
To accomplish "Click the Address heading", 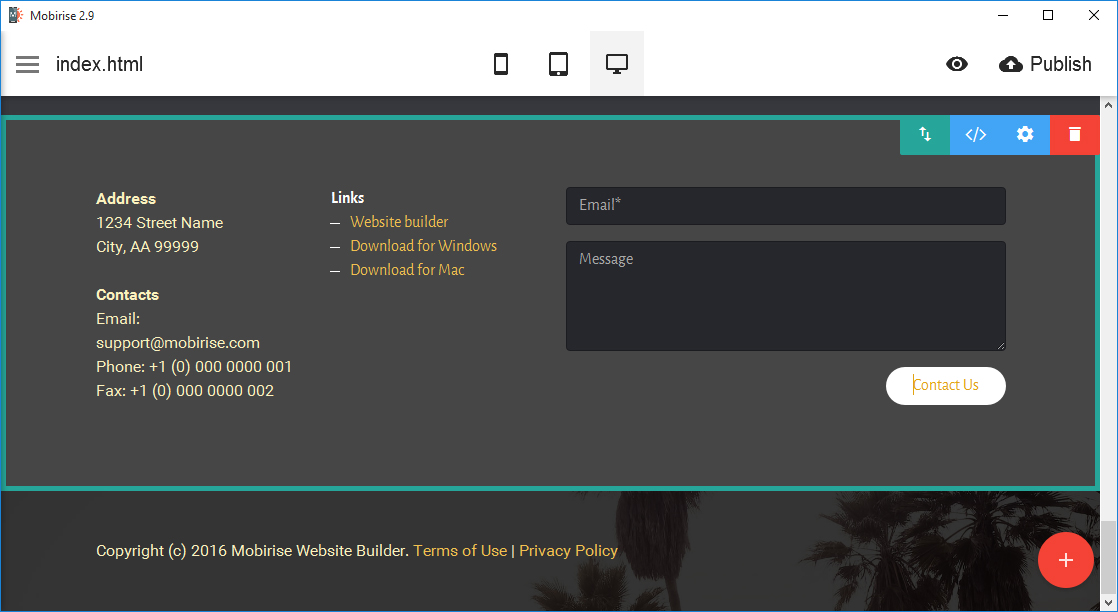I will [x=126, y=198].
